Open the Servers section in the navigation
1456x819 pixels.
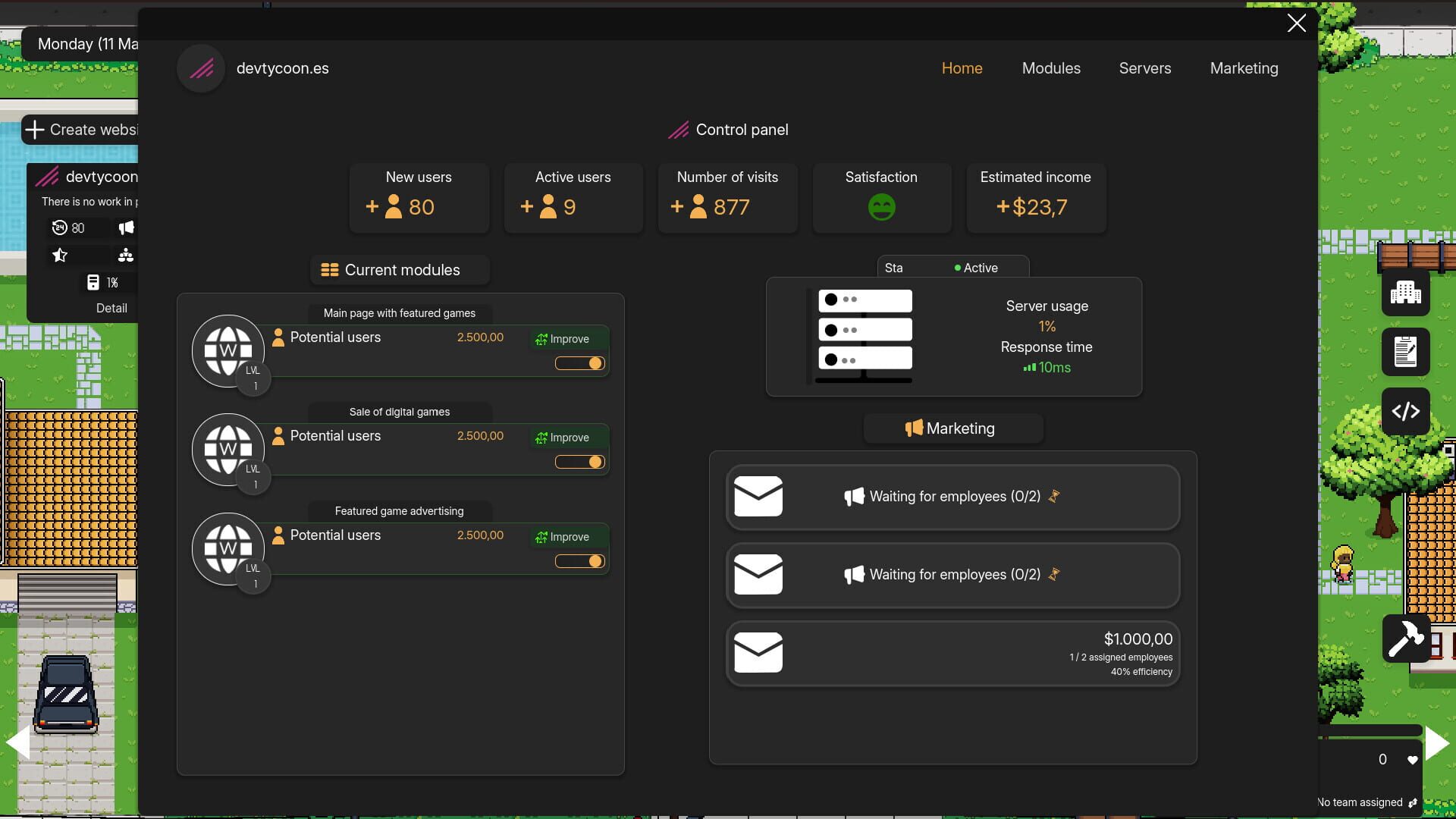pyautogui.click(x=1145, y=68)
